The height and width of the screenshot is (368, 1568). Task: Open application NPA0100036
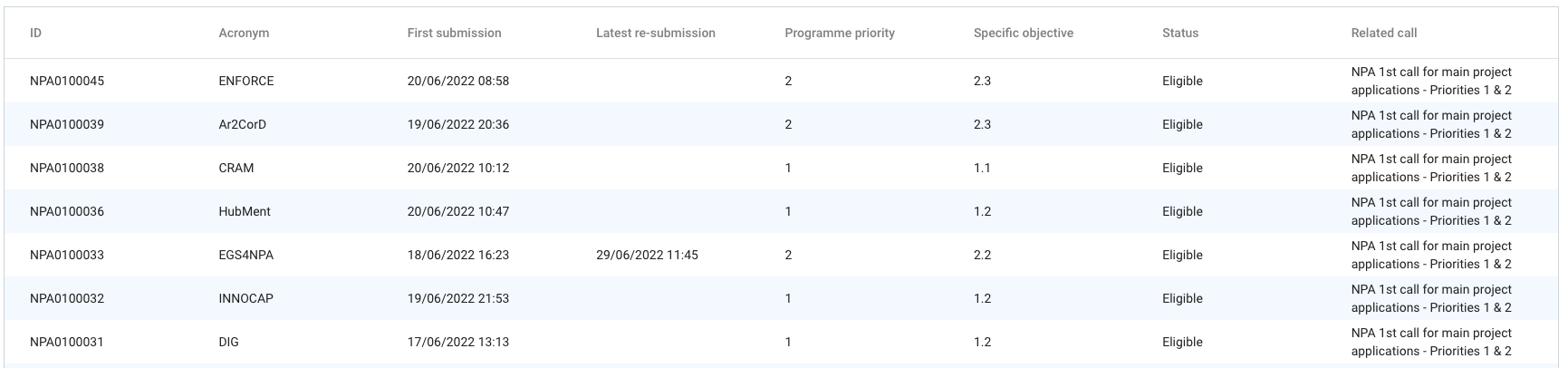67,211
